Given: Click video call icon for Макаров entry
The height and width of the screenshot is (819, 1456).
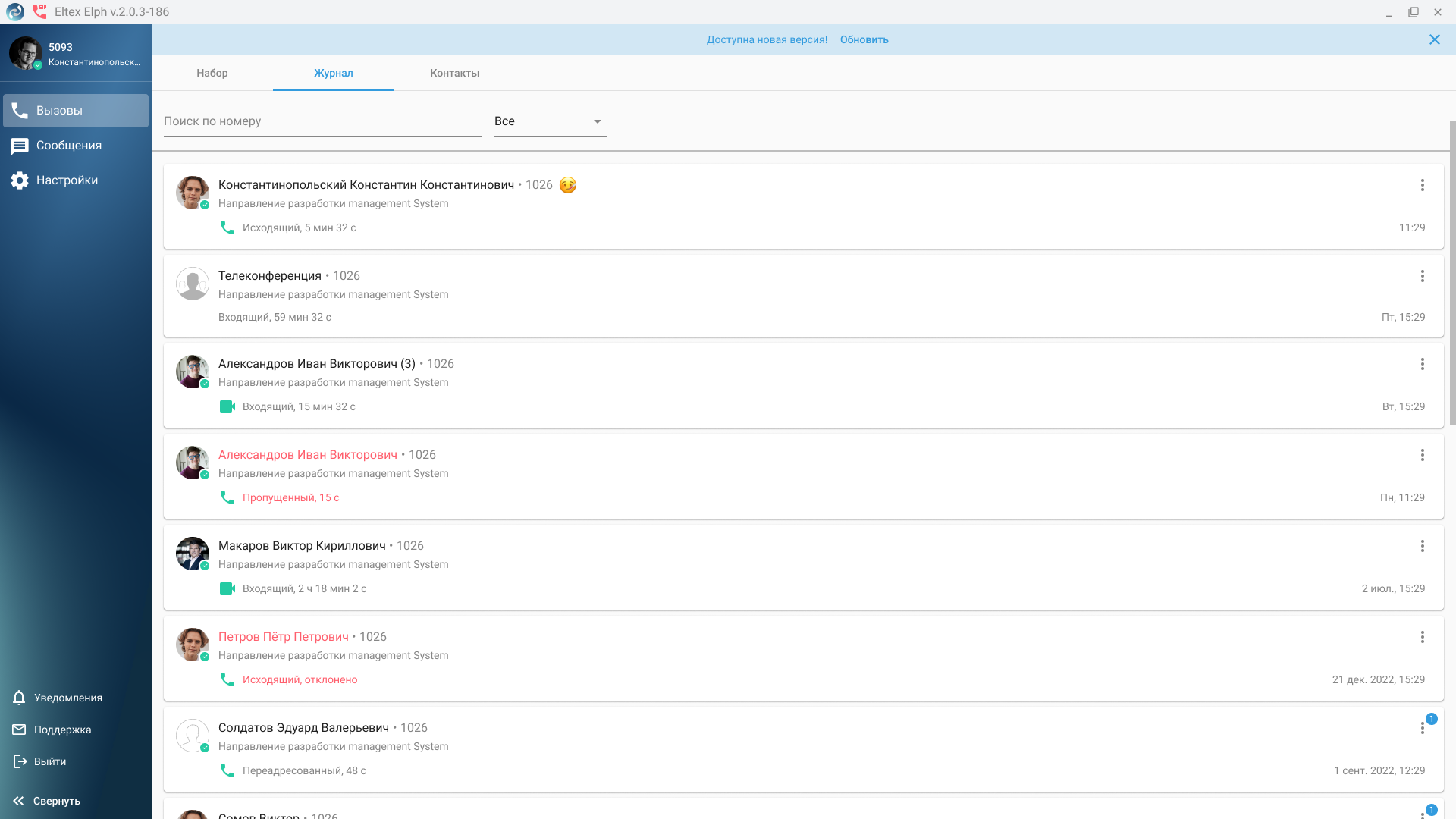Looking at the screenshot, I should tap(227, 588).
